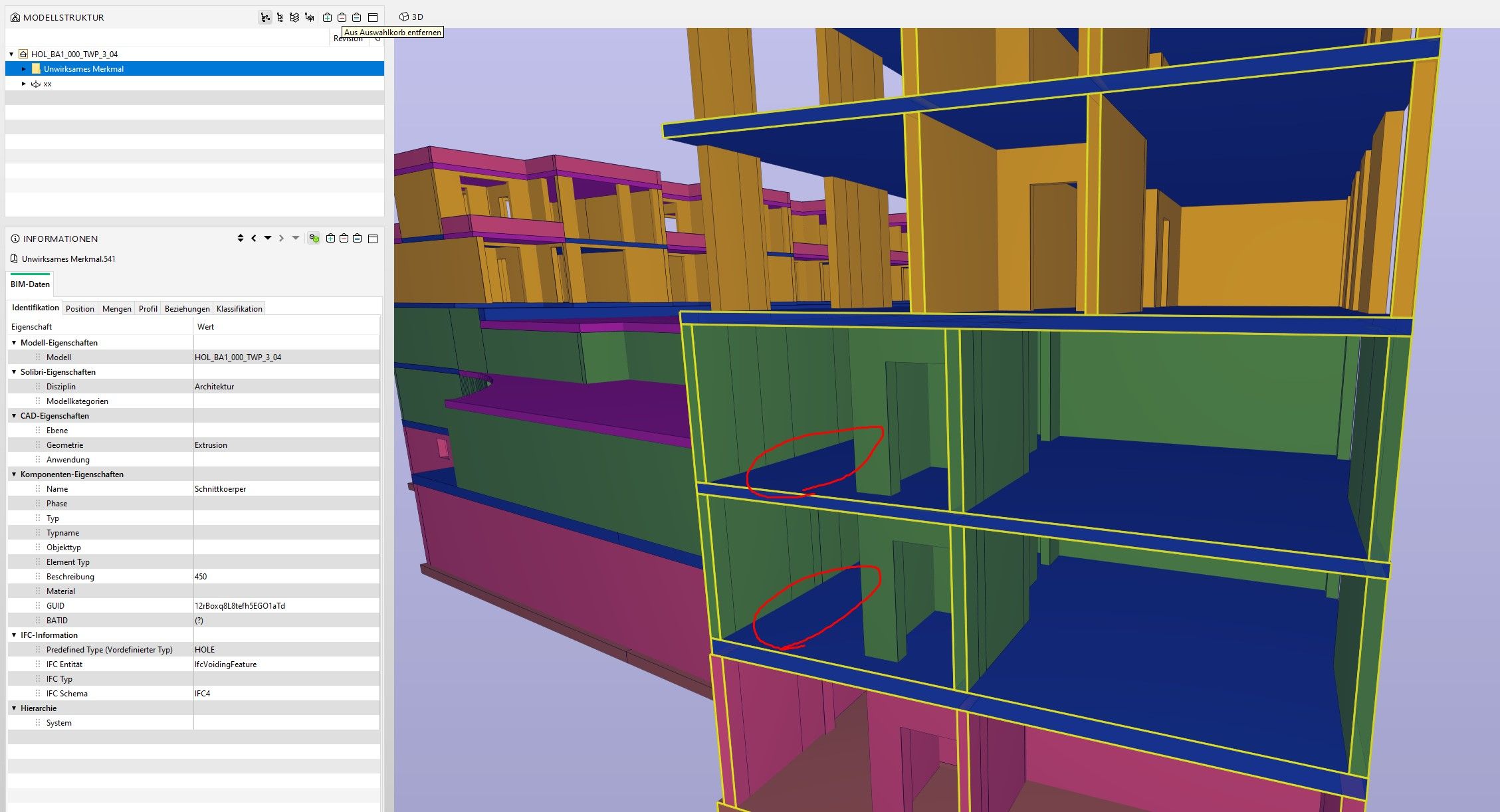Switch to Identifikation tab
The width and height of the screenshot is (1500, 812).
tap(35, 308)
